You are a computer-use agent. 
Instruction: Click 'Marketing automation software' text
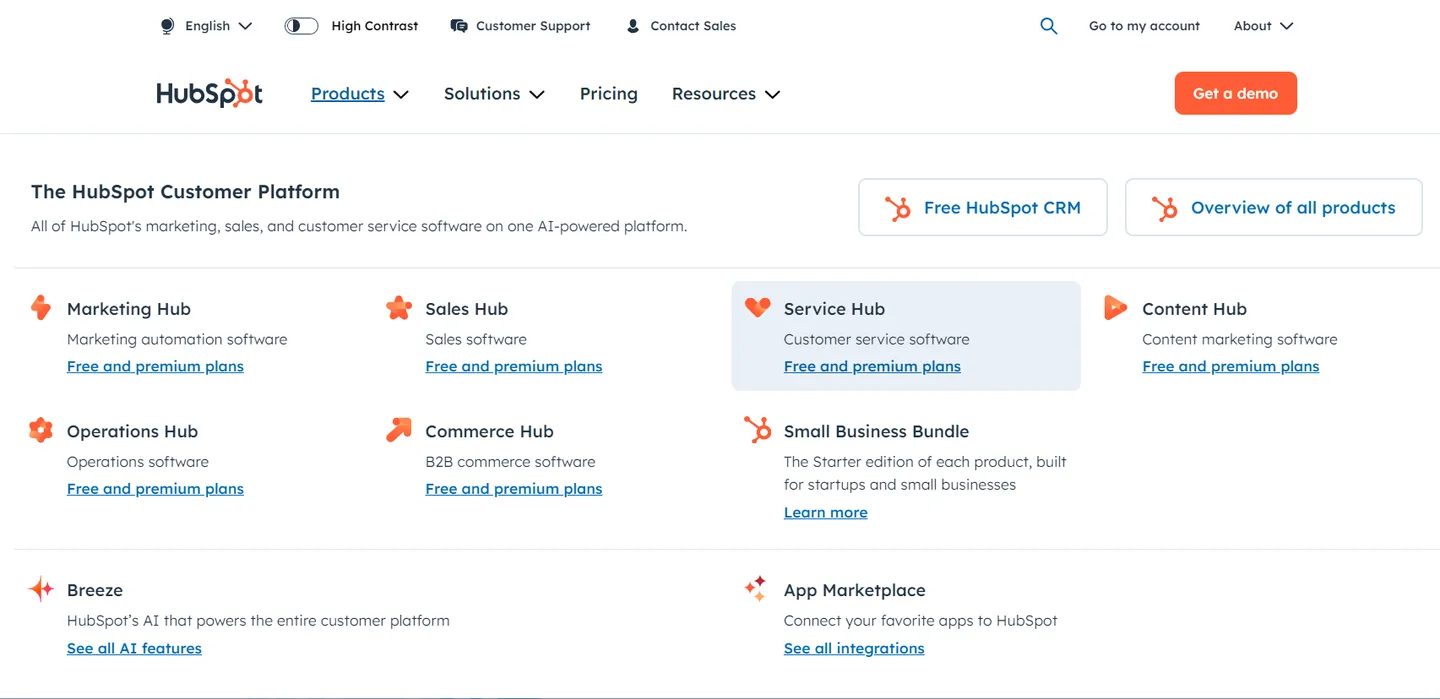pyautogui.click(x=177, y=339)
